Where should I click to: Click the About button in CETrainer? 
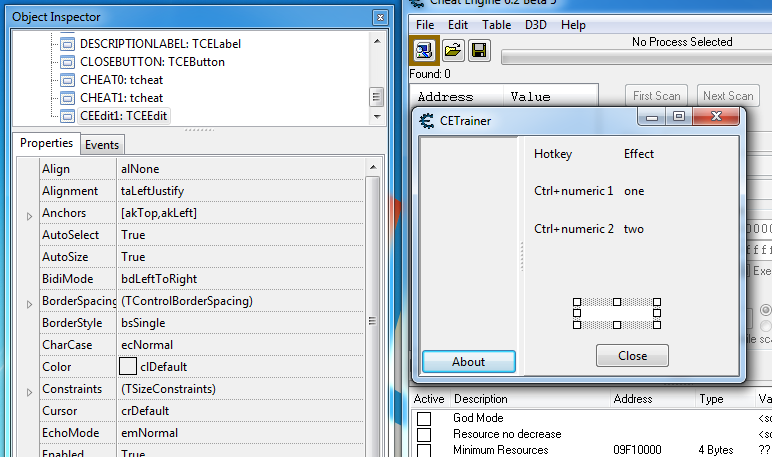click(x=468, y=362)
